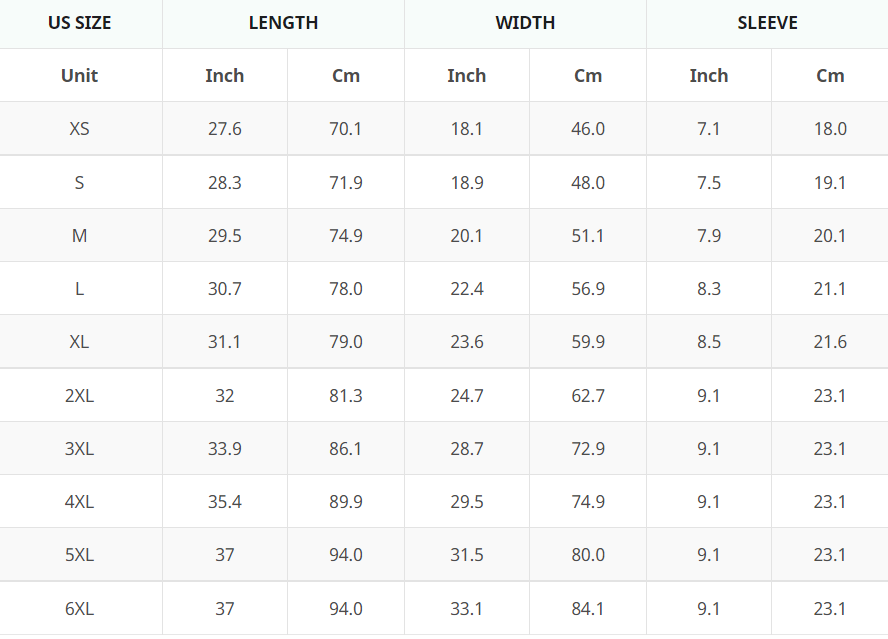The image size is (888, 639).
Task: Click the 5XL size row label
Action: tap(79, 555)
